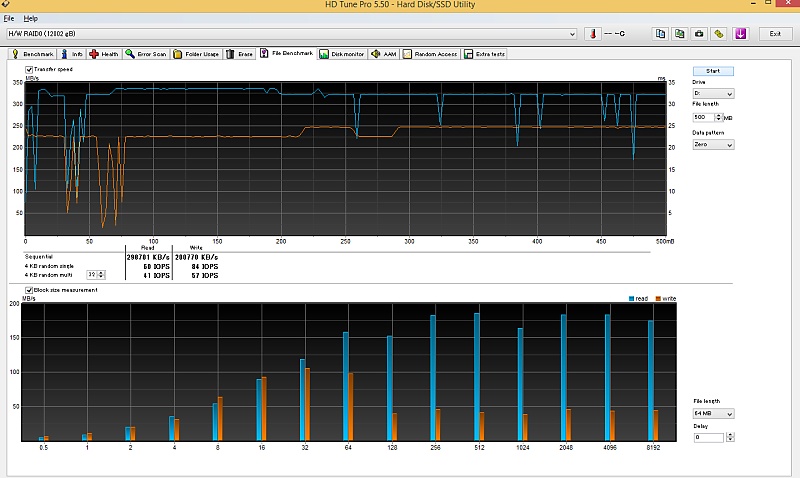800x478 pixels.
Task: Toggle the Block size measurement checkbox
Action: point(29,290)
